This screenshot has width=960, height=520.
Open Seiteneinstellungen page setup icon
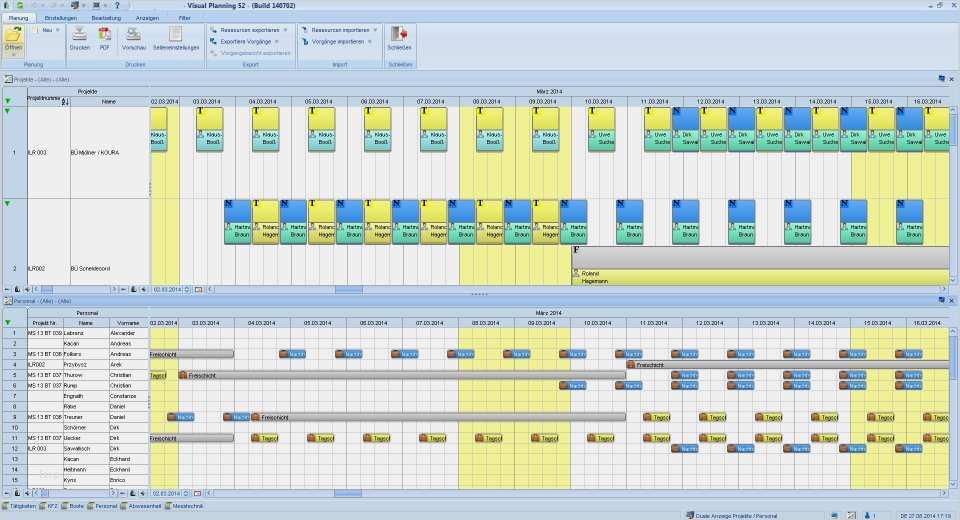click(x=176, y=34)
